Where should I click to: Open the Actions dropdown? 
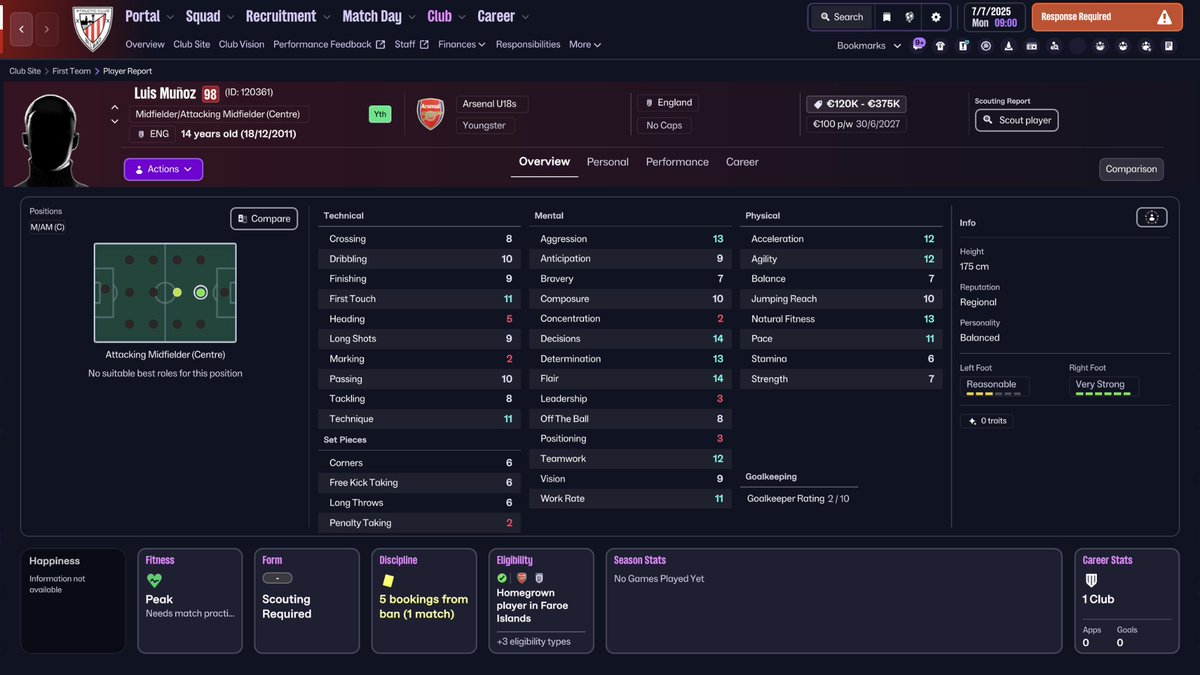(x=163, y=169)
